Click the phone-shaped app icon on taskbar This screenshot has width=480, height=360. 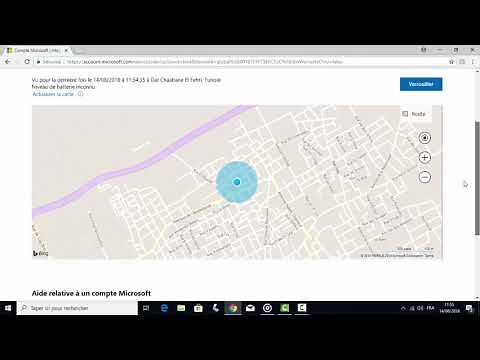[216, 308]
